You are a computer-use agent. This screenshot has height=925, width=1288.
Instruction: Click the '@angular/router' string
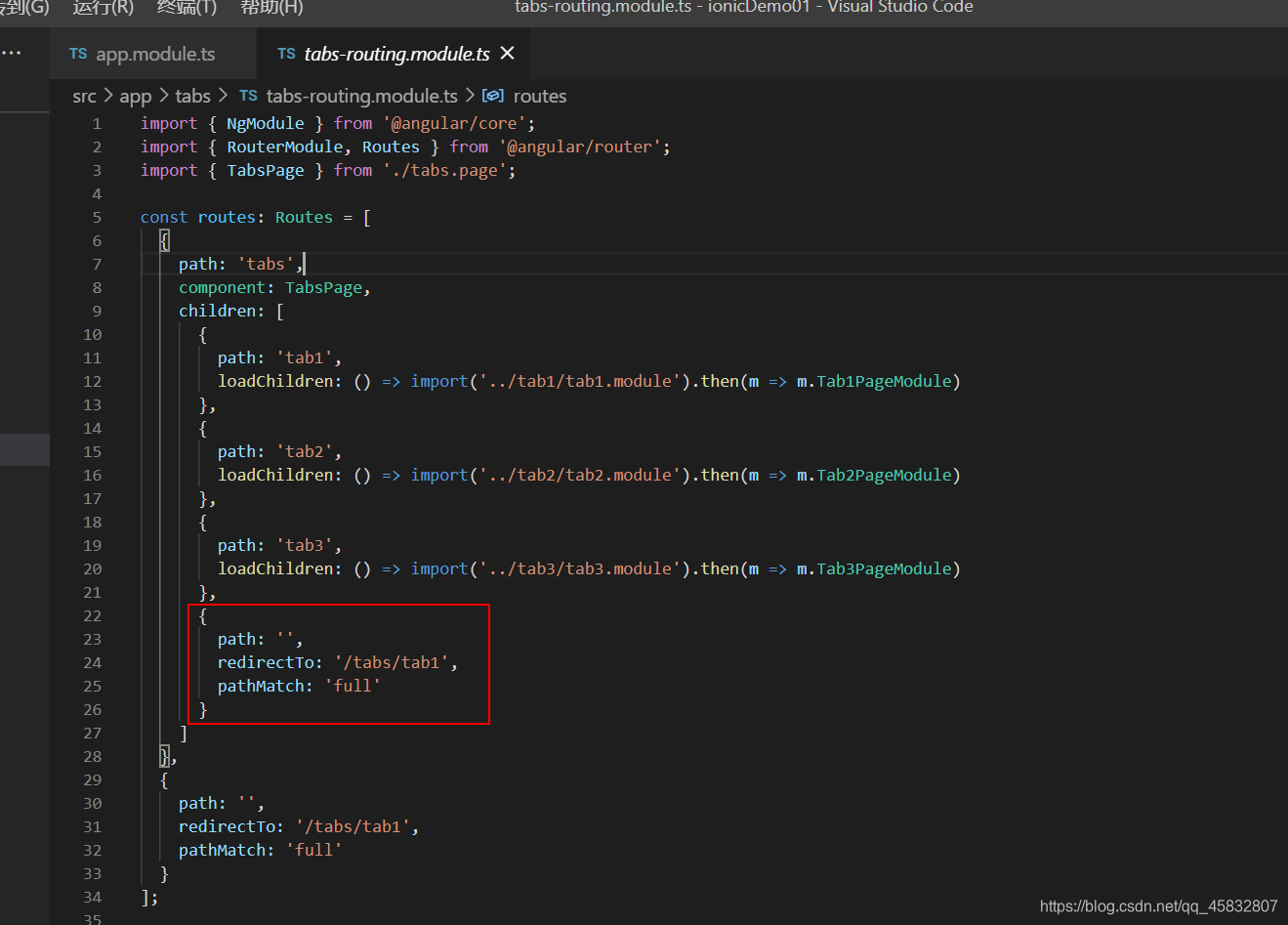point(580,147)
